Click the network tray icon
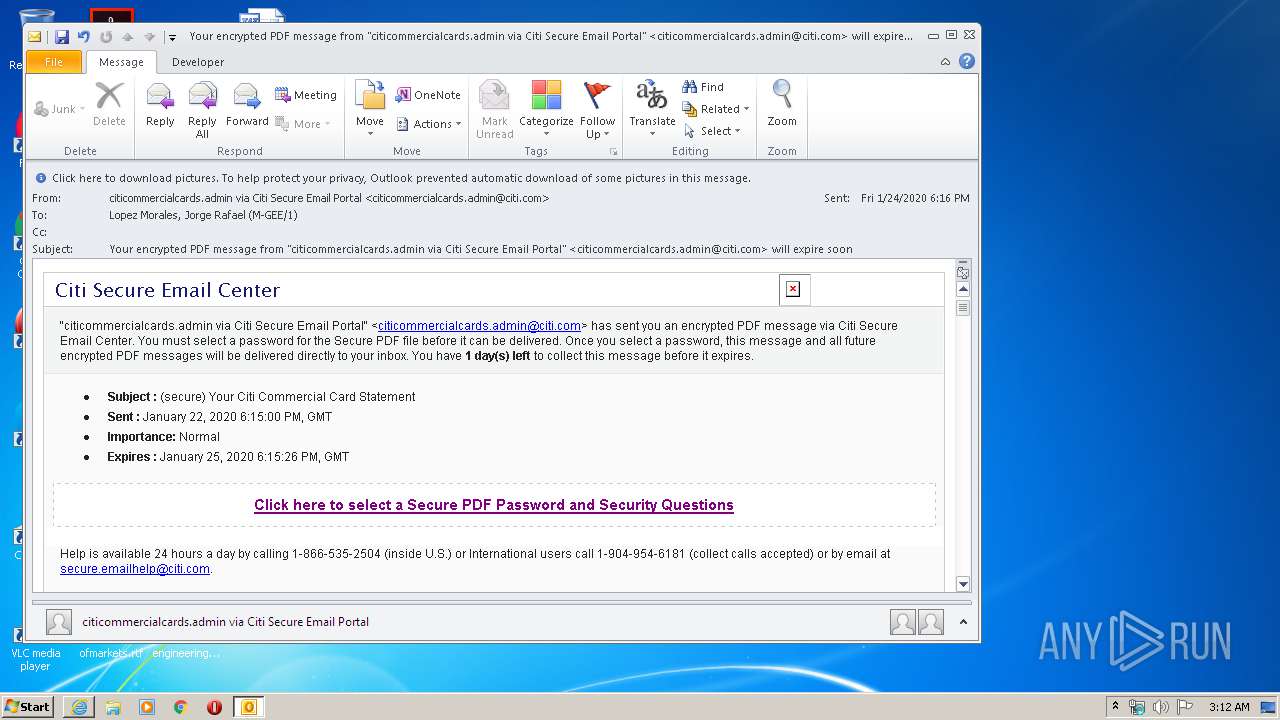 1137,707
